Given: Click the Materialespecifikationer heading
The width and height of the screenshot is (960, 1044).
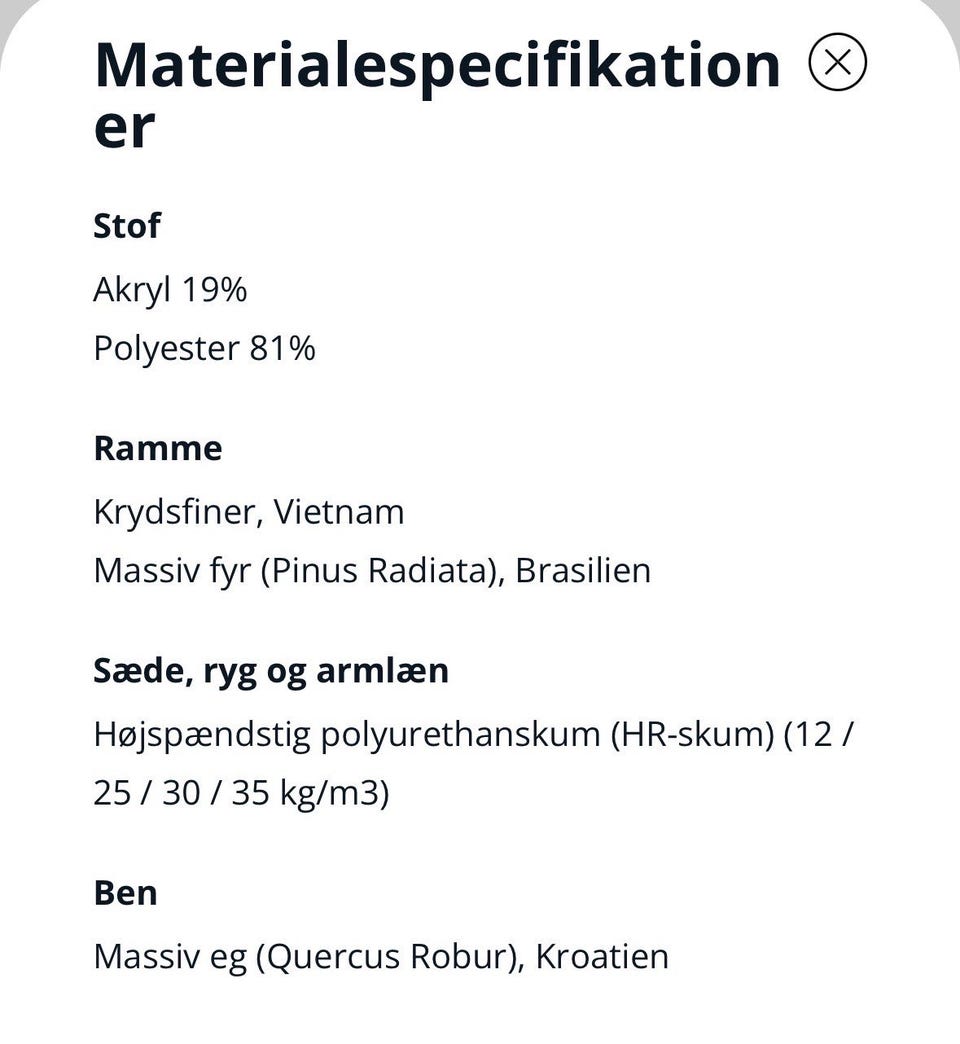Looking at the screenshot, I should coord(437,95).
